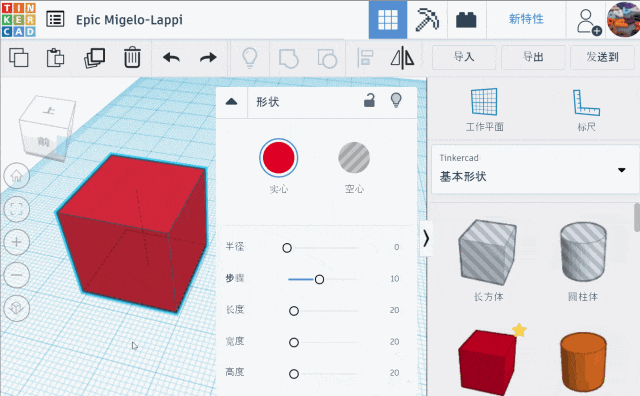Click the view cube 上 top face
Screen dimensions: 640x396
point(49,111)
